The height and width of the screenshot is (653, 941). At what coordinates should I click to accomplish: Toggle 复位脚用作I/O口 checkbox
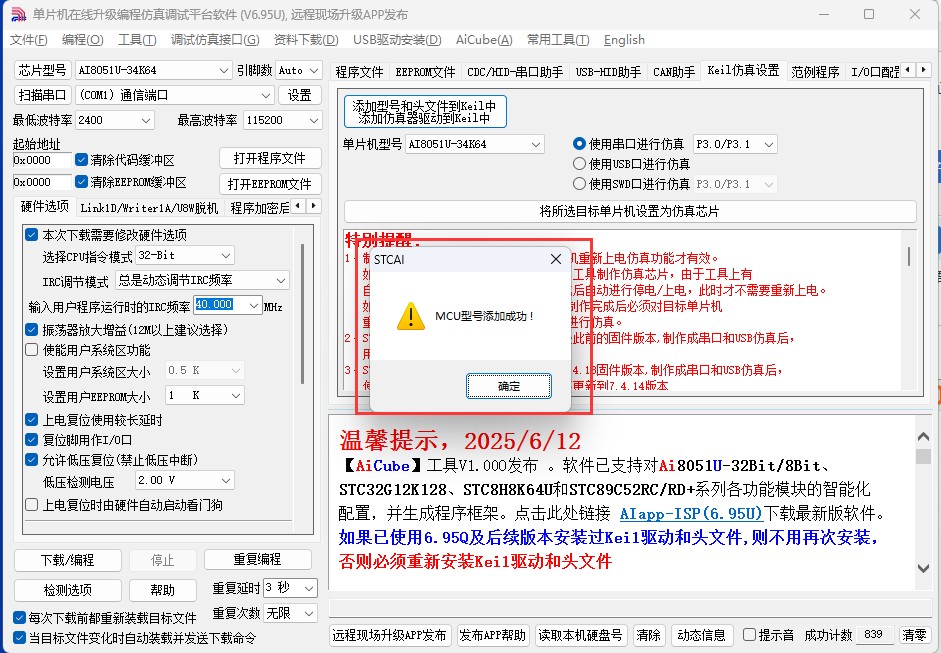32,439
